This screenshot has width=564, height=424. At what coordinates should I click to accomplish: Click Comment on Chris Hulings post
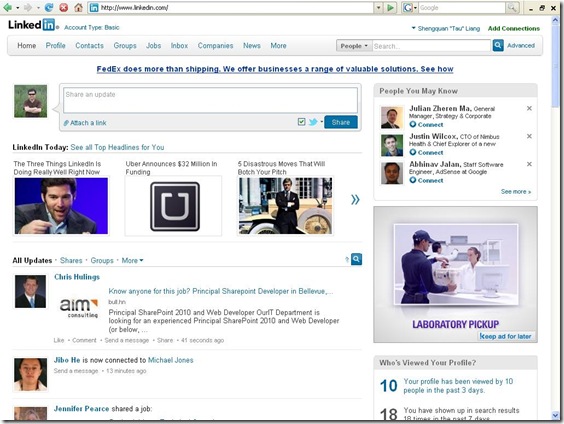84,340
